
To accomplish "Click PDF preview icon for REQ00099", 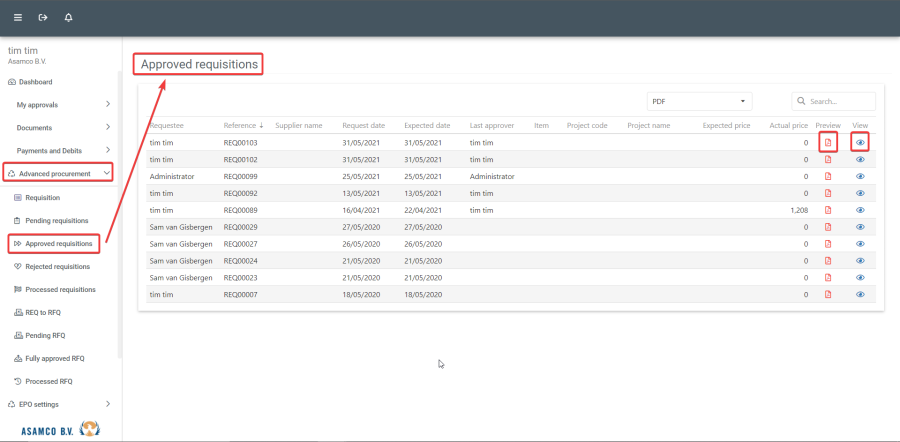I will [827, 176].
